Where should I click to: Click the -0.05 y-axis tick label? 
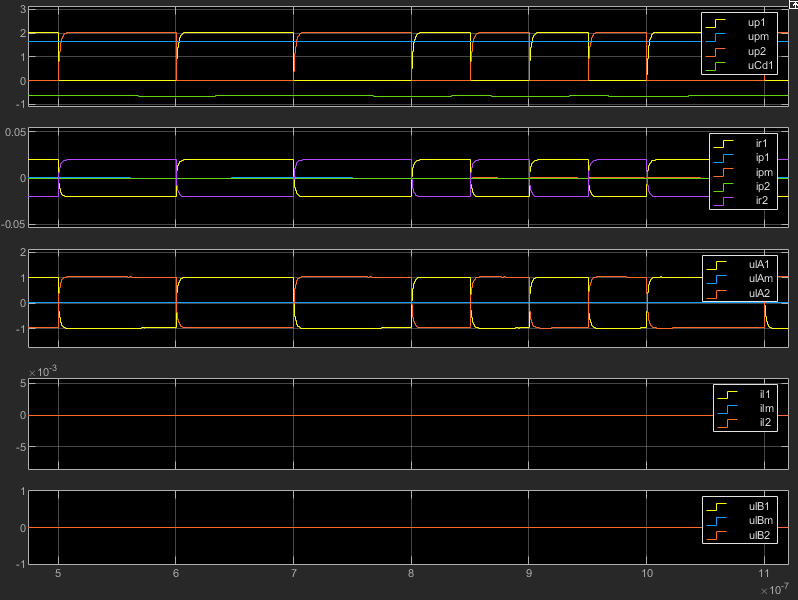14,224
